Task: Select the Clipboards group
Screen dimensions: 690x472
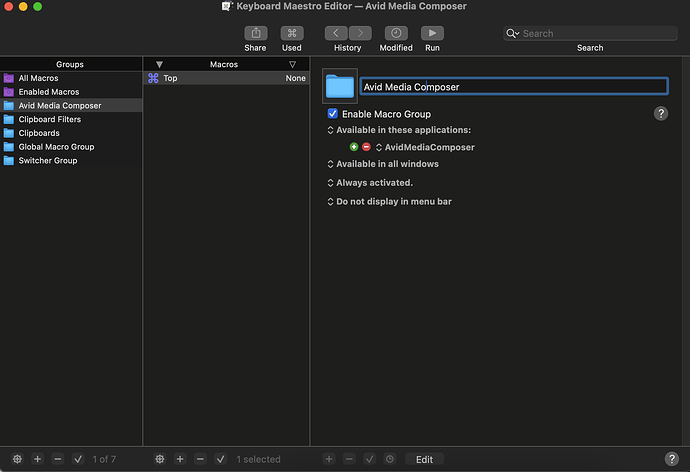Action: (71, 133)
